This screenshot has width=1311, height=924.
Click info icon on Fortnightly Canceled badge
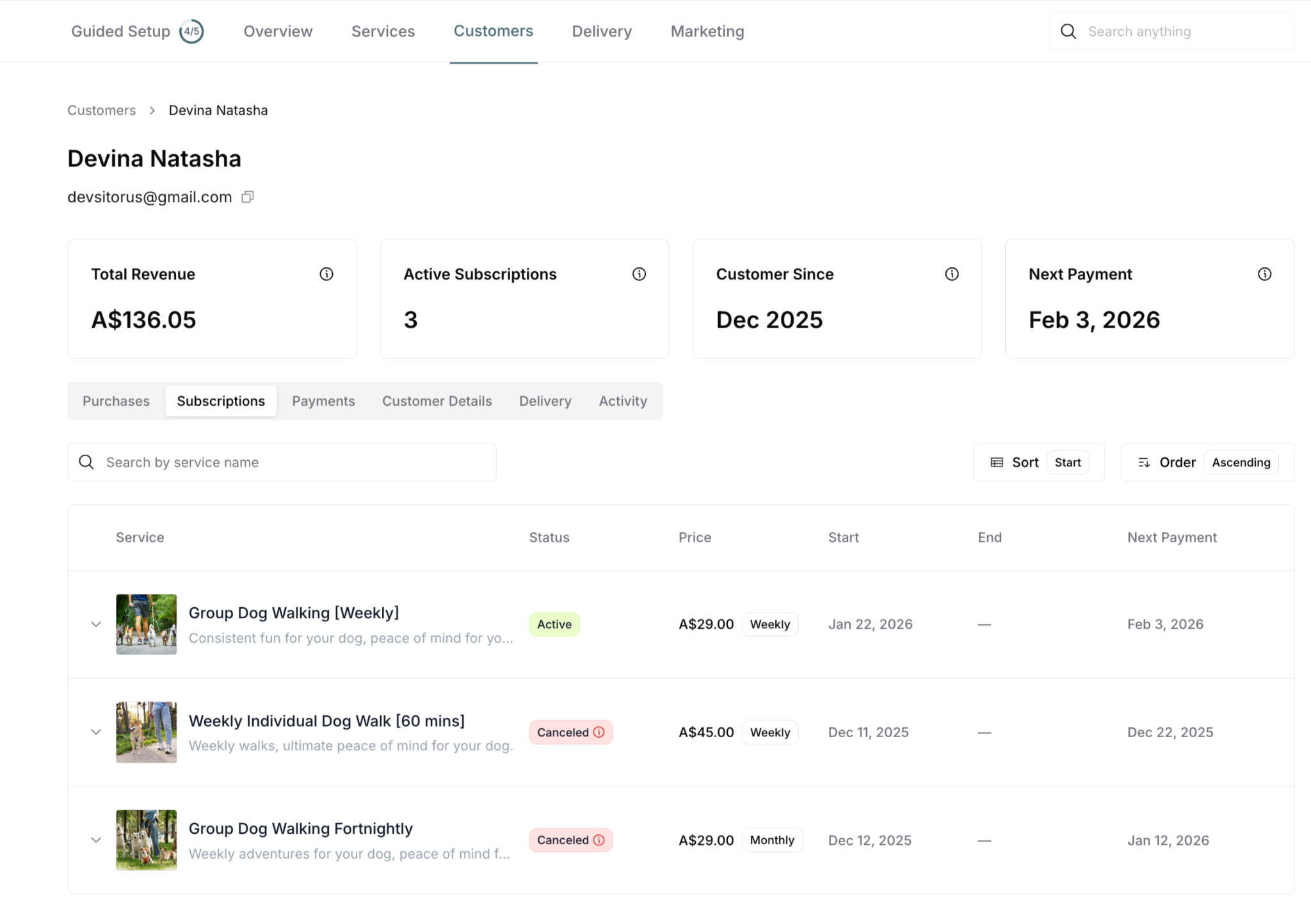tap(599, 840)
